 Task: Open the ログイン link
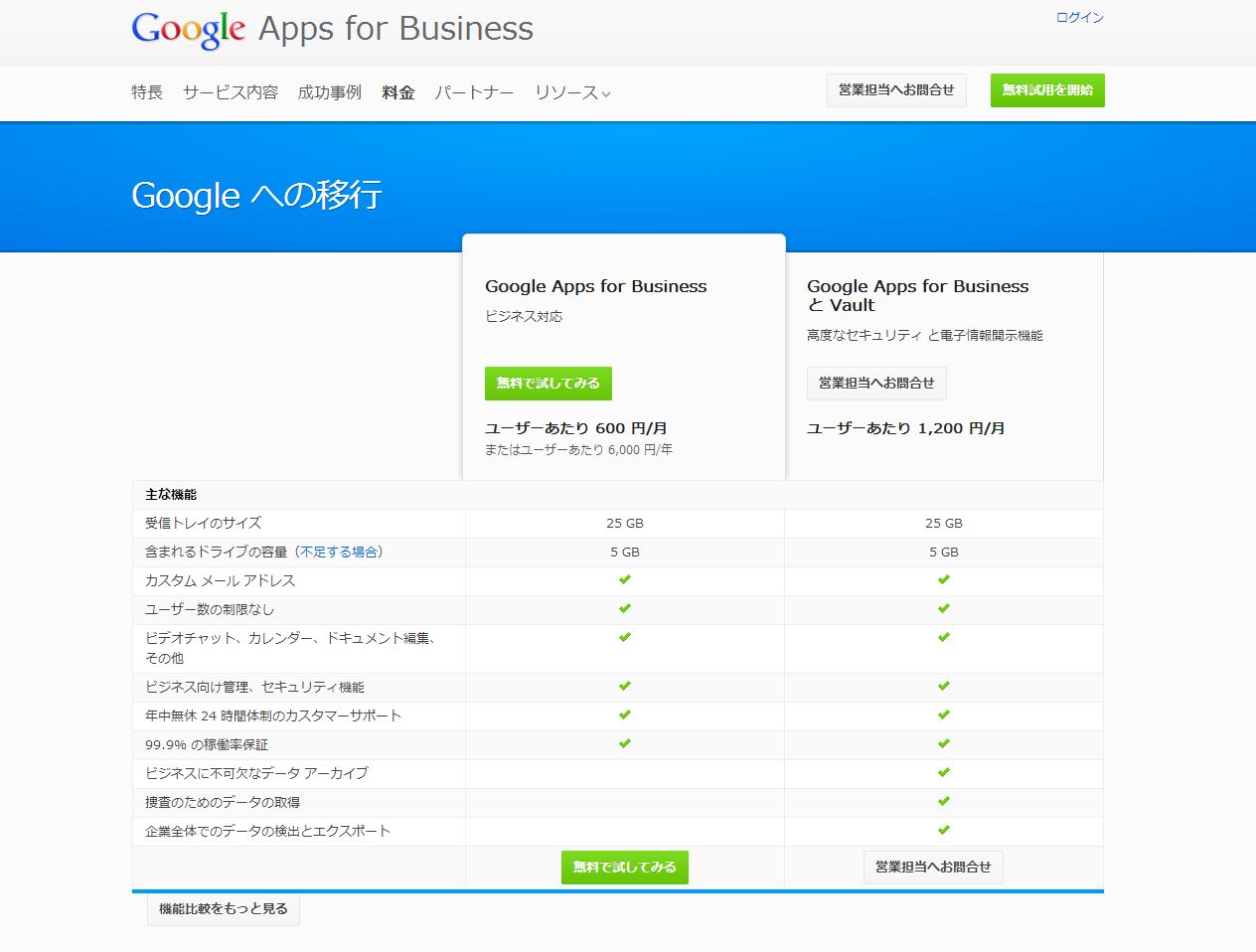[x=1079, y=18]
